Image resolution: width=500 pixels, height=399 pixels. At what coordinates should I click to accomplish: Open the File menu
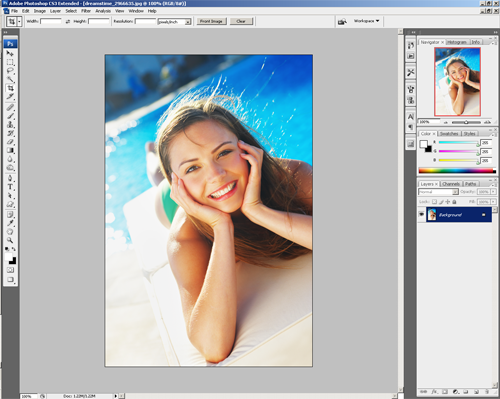click(14, 11)
